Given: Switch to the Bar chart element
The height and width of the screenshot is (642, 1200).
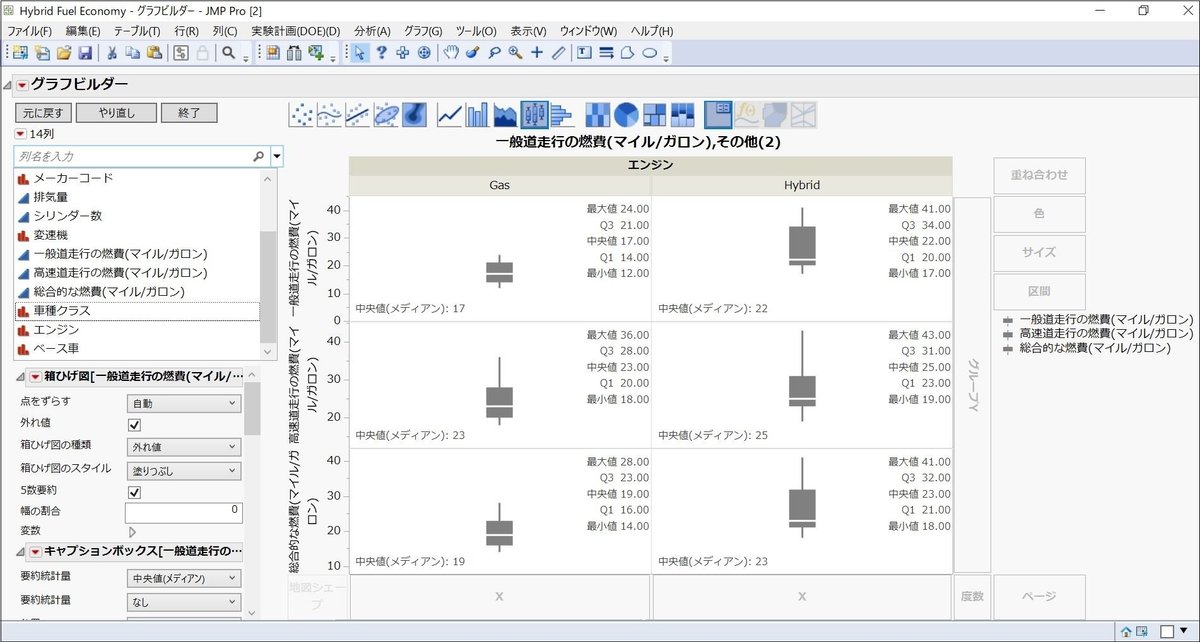Looking at the screenshot, I should pos(478,113).
